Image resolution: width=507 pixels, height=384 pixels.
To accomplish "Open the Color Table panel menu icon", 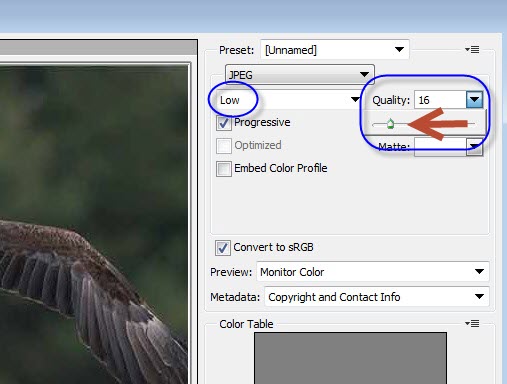I will pyautogui.click(x=472, y=323).
